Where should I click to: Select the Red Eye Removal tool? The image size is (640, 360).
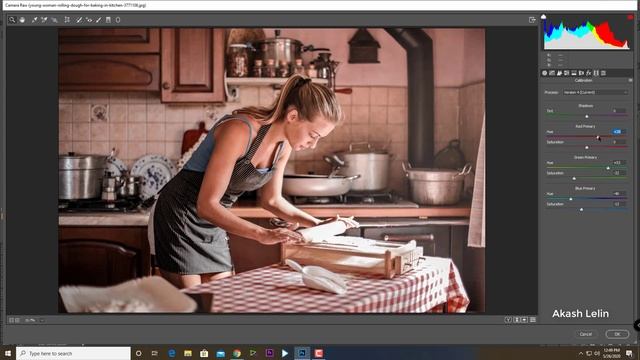pyautogui.click(x=89, y=20)
